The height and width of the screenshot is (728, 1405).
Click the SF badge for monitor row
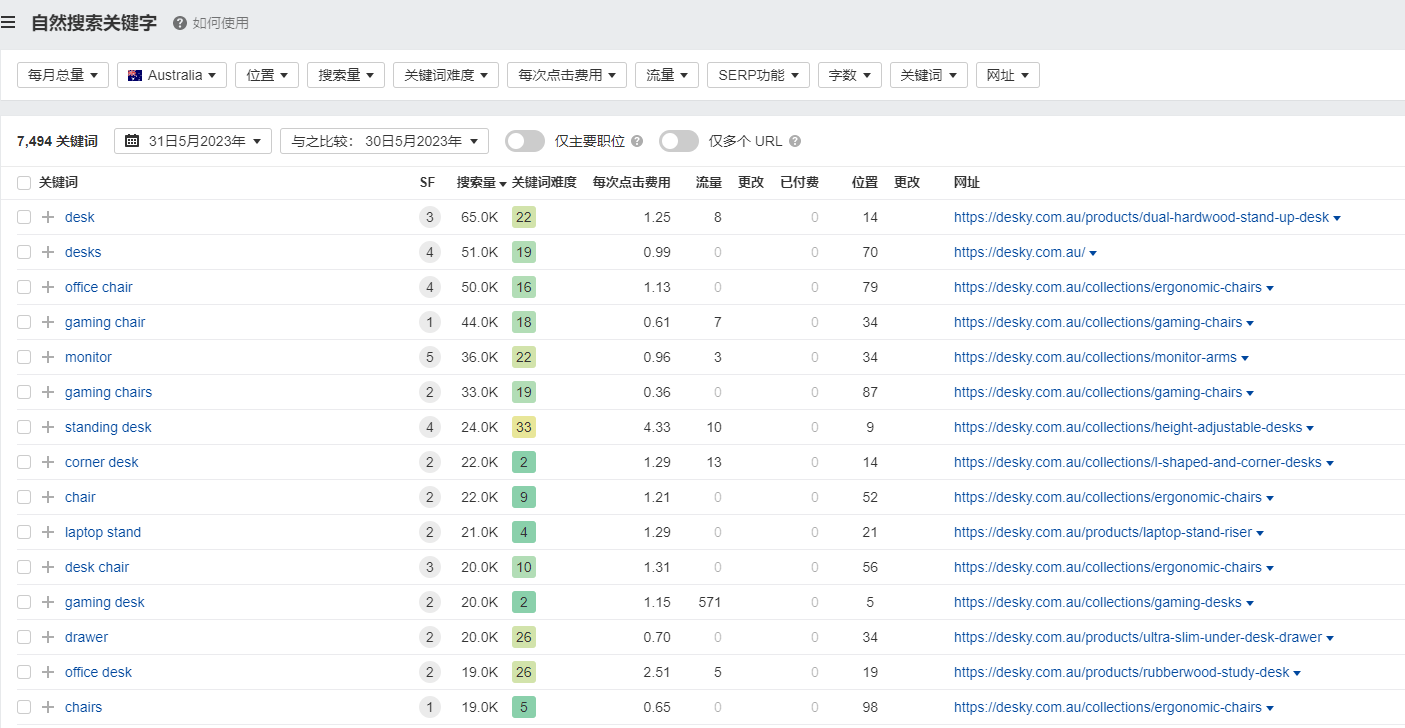(x=429, y=357)
